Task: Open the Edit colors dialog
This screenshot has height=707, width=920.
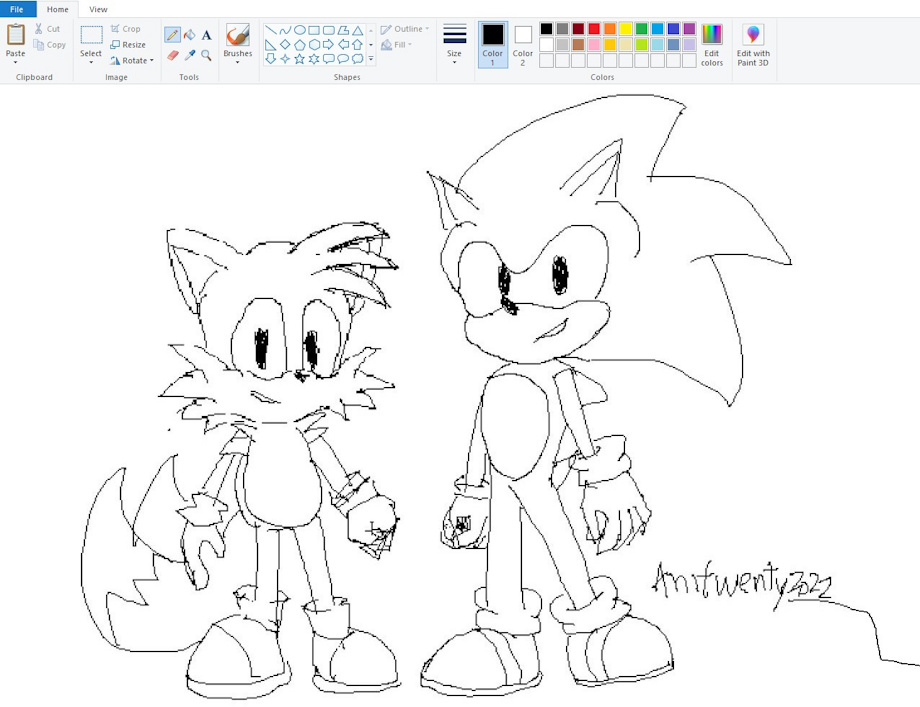Action: point(712,45)
